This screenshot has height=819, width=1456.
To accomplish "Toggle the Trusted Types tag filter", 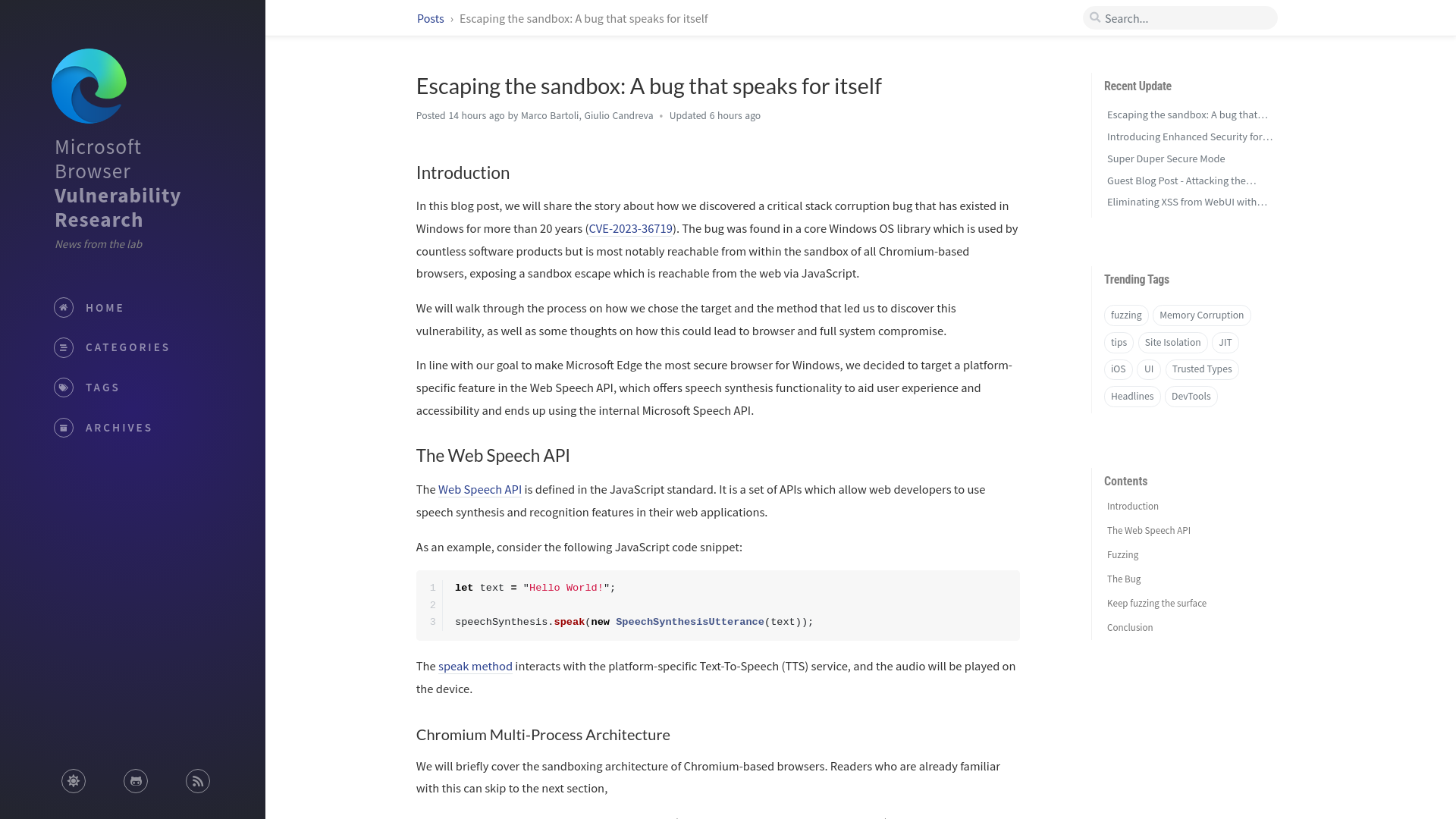I will click(1202, 369).
